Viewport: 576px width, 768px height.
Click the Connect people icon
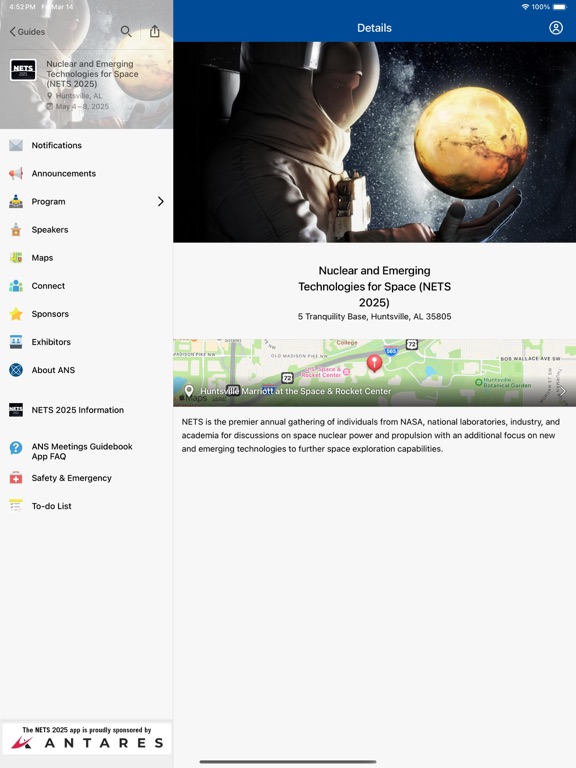pos(16,286)
